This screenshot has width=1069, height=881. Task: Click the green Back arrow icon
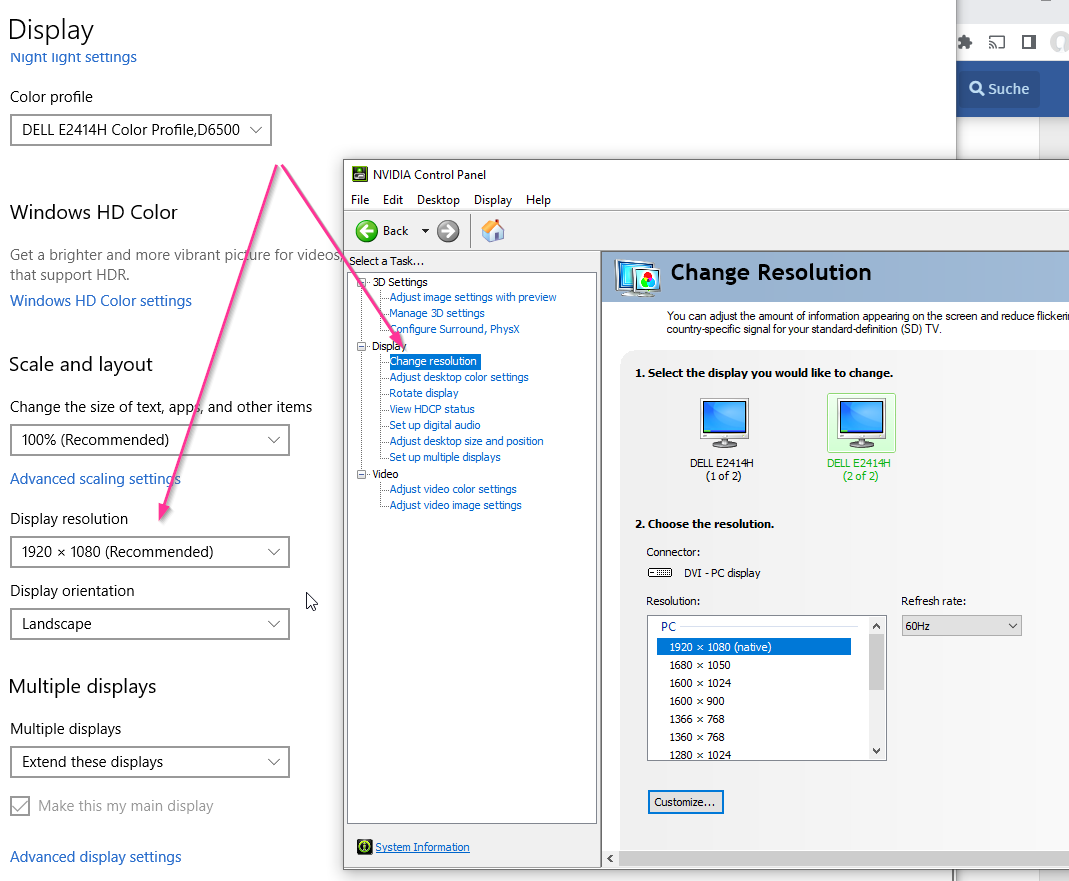pos(367,231)
